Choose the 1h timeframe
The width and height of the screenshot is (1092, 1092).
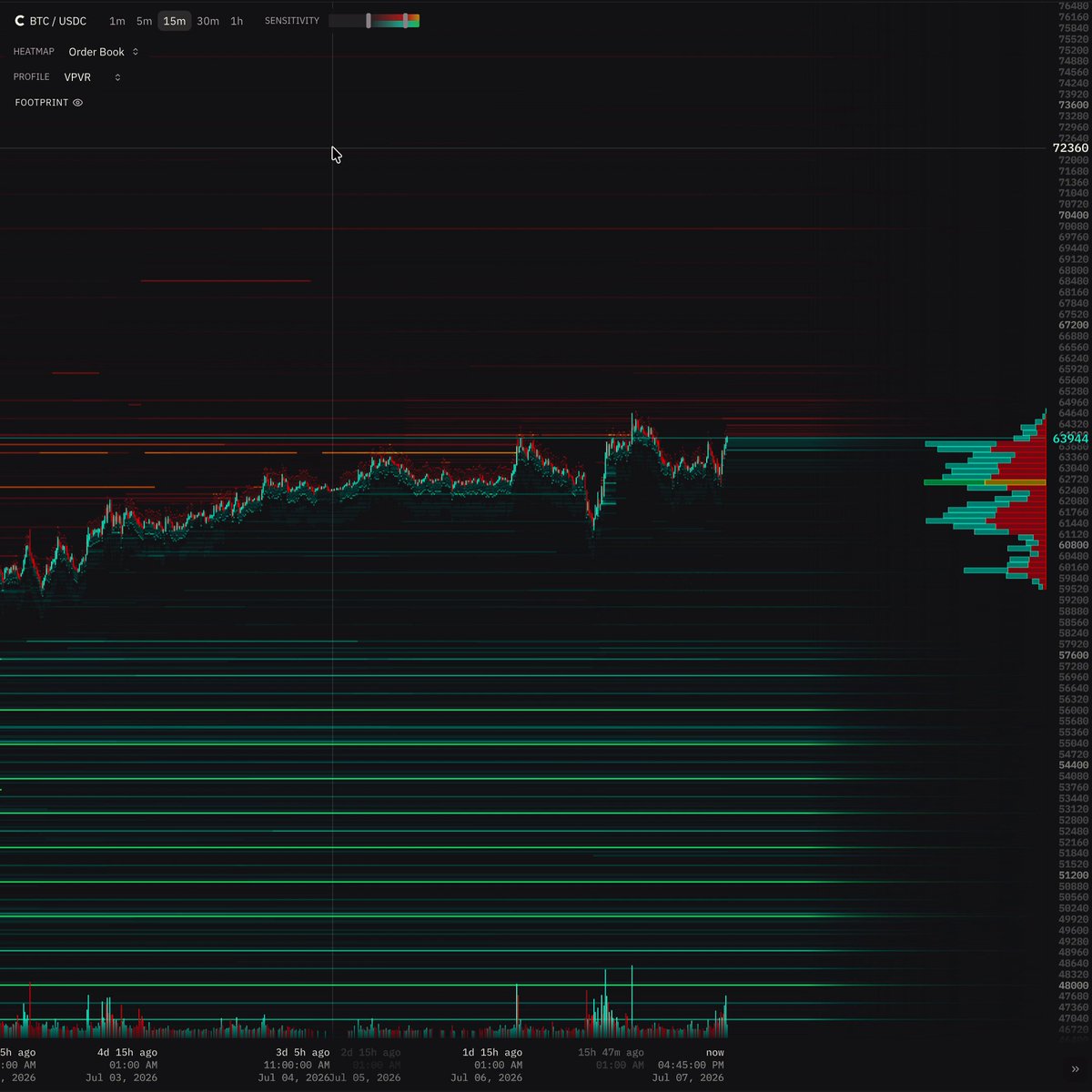(237, 21)
